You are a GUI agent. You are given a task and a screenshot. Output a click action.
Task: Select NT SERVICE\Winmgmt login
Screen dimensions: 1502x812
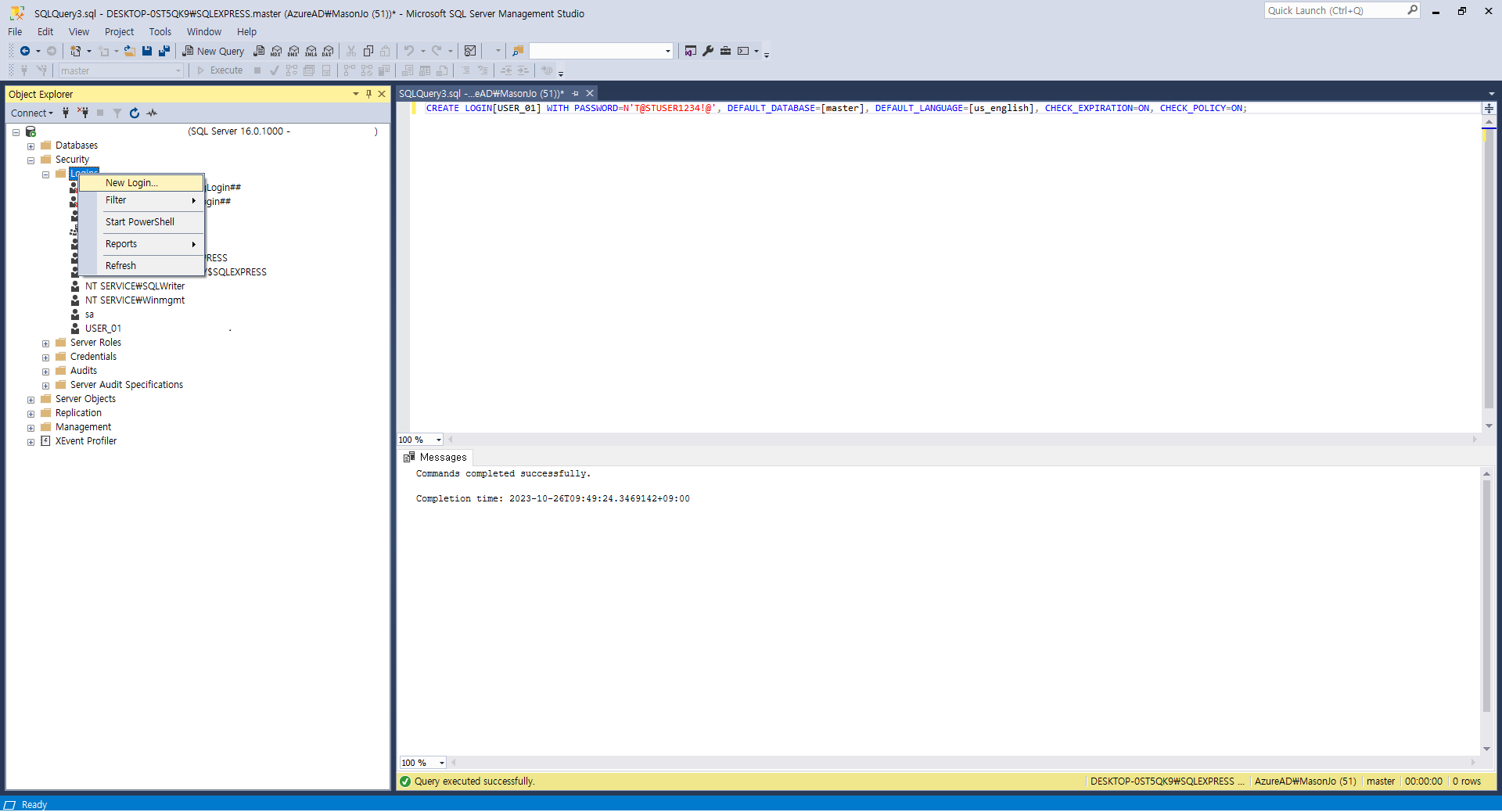tap(135, 300)
